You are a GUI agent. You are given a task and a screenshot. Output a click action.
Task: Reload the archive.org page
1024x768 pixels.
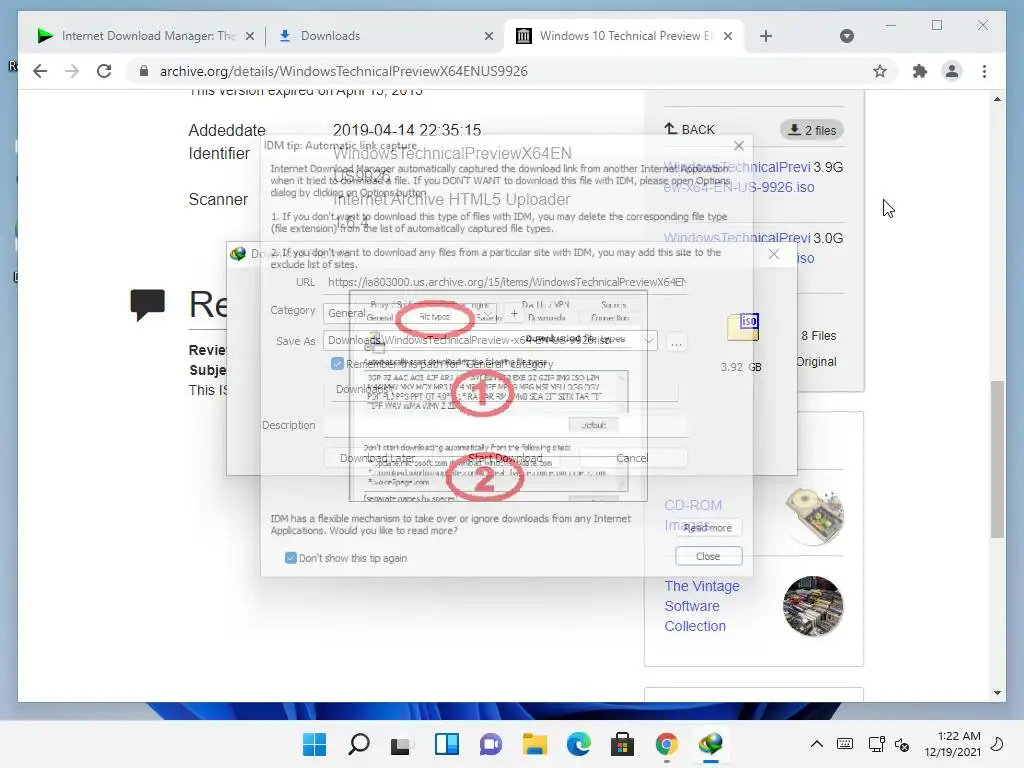point(104,71)
